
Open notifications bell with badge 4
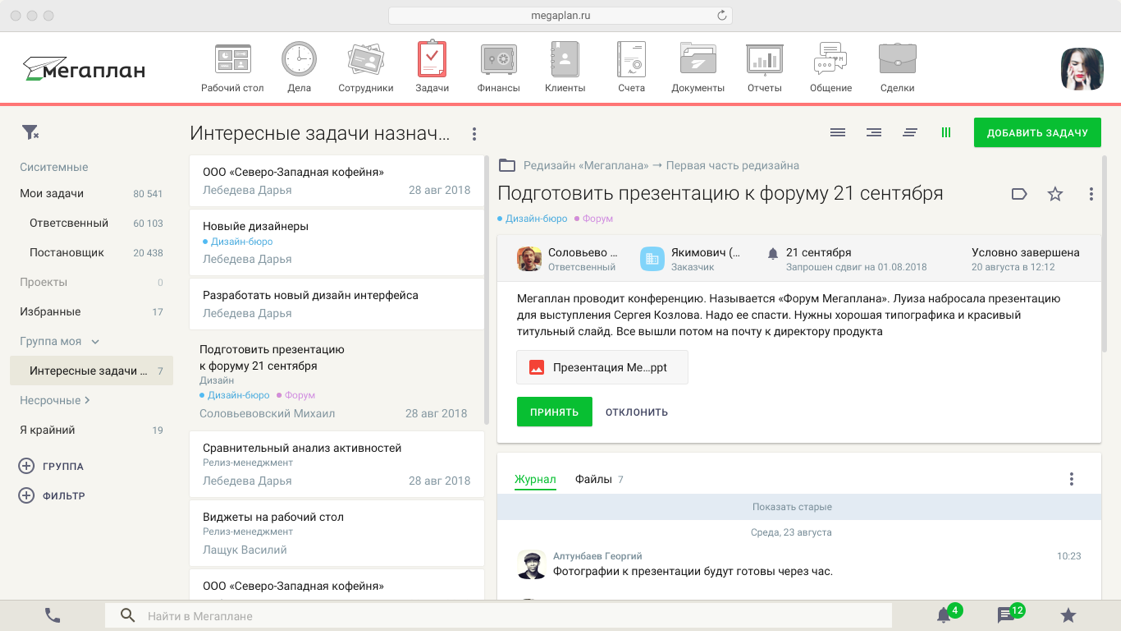(949, 614)
